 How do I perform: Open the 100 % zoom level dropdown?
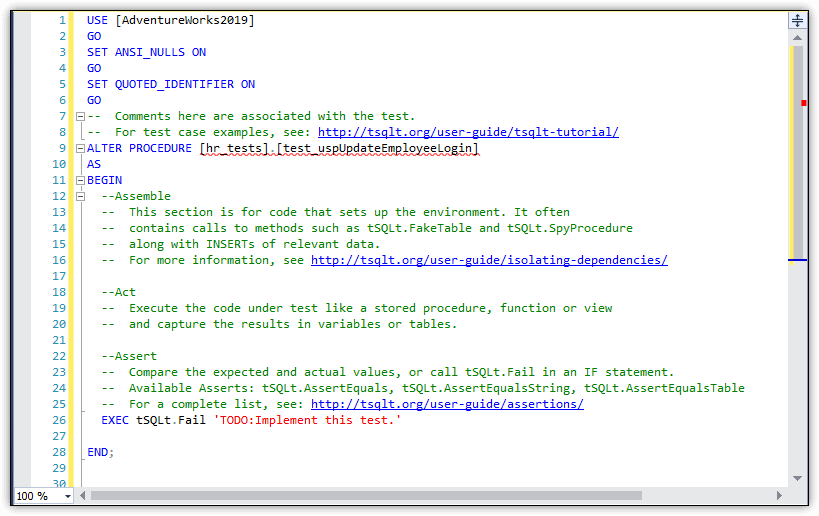tap(67, 496)
